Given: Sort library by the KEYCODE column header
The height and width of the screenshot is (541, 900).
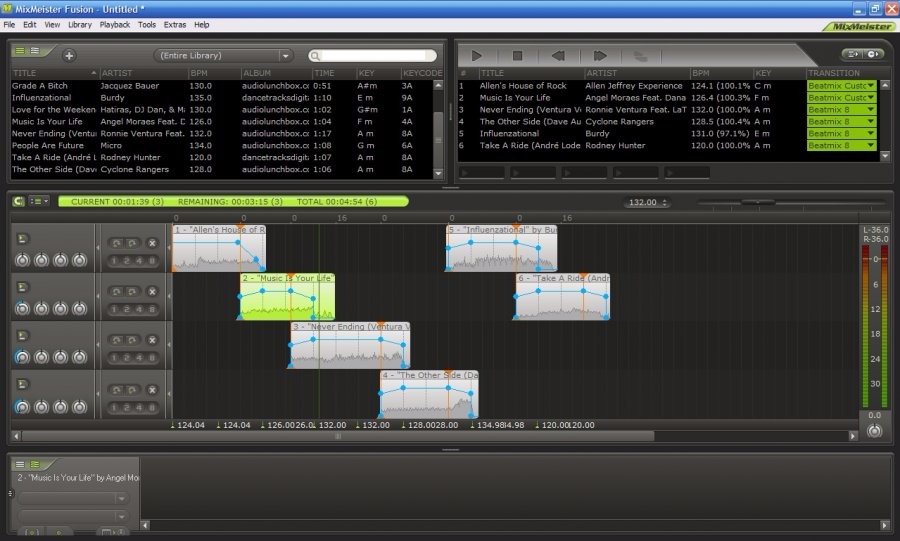Looking at the screenshot, I should [x=422, y=73].
